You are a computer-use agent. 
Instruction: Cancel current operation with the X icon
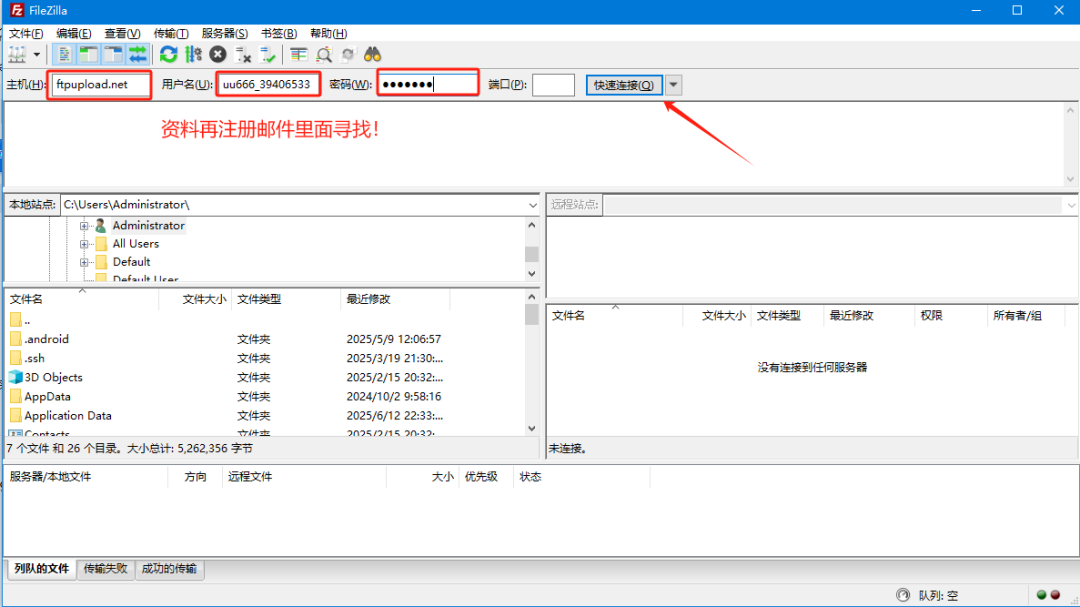click(x=218, y=54)
